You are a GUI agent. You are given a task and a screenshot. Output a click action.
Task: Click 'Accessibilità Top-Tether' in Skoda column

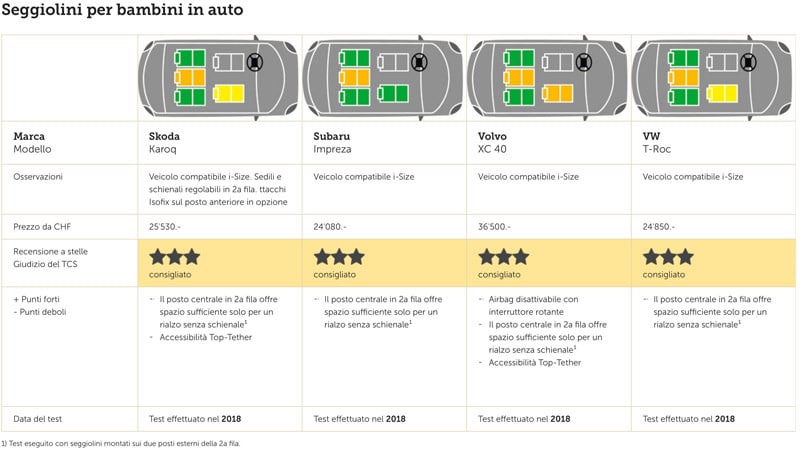[206, 337]
